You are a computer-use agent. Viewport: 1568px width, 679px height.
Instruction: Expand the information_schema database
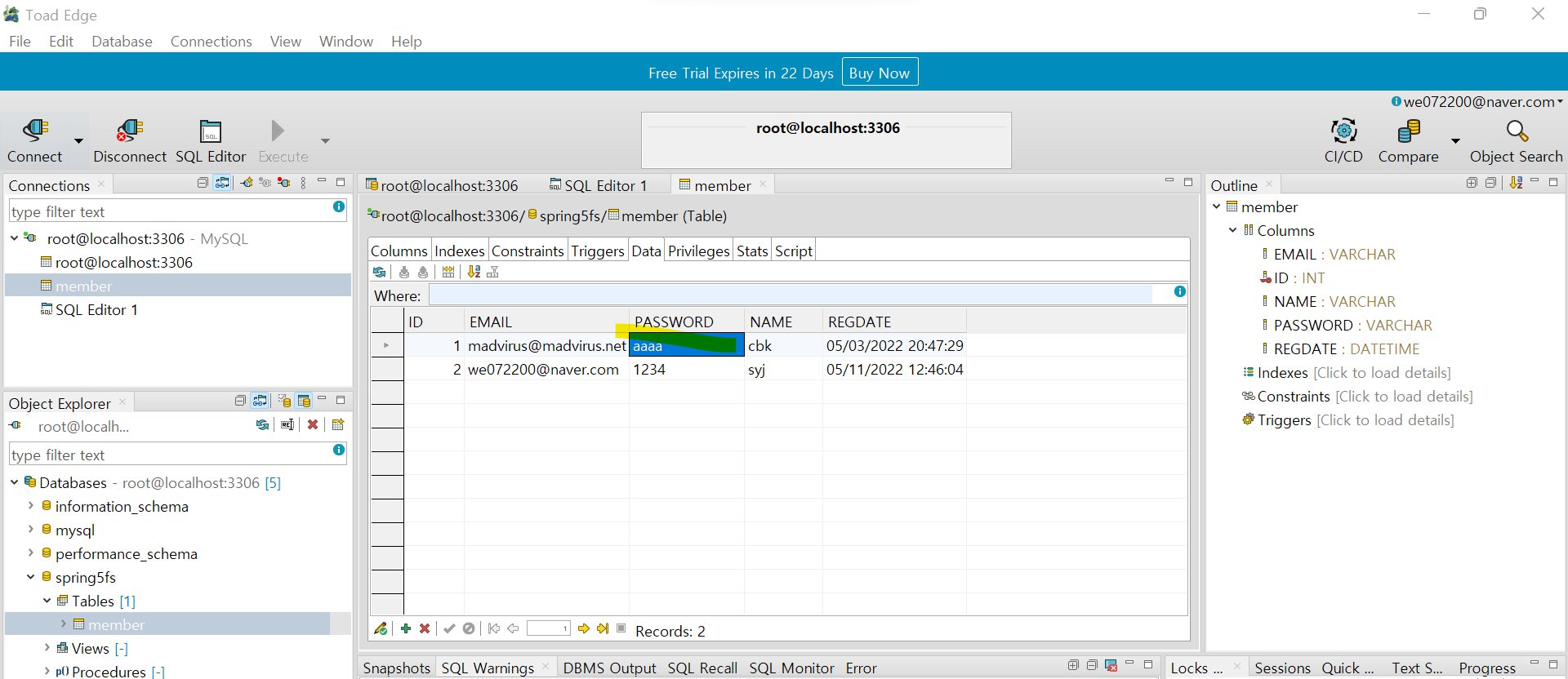31,506
